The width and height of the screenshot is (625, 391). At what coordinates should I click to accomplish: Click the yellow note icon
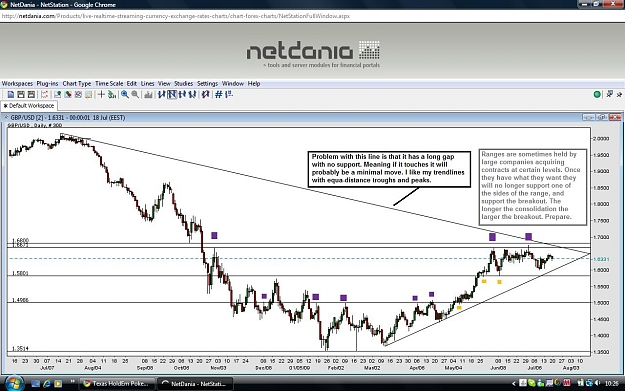point(88,94)
